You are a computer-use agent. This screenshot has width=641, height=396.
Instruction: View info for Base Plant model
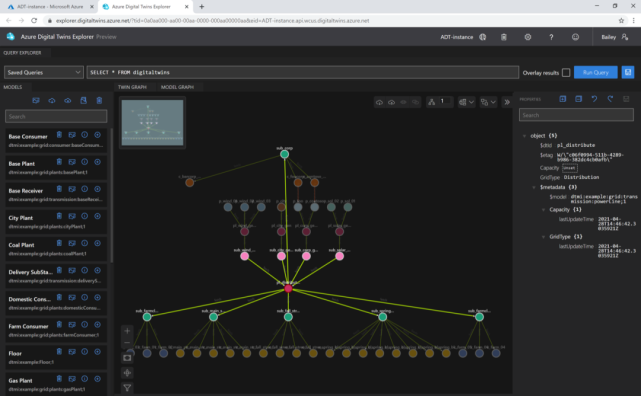[85, 162]
